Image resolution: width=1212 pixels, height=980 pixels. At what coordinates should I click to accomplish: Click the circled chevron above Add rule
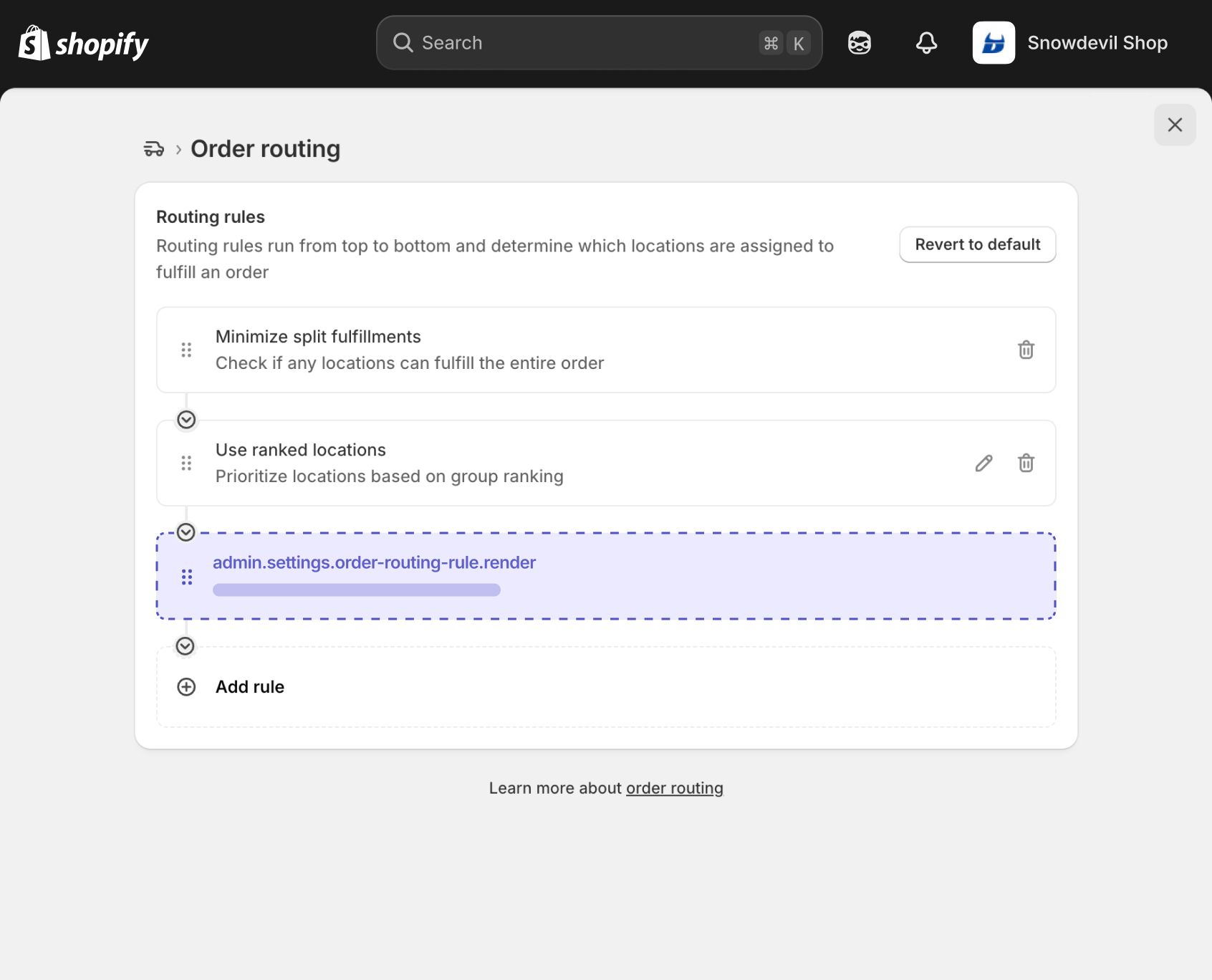(186, 646)
